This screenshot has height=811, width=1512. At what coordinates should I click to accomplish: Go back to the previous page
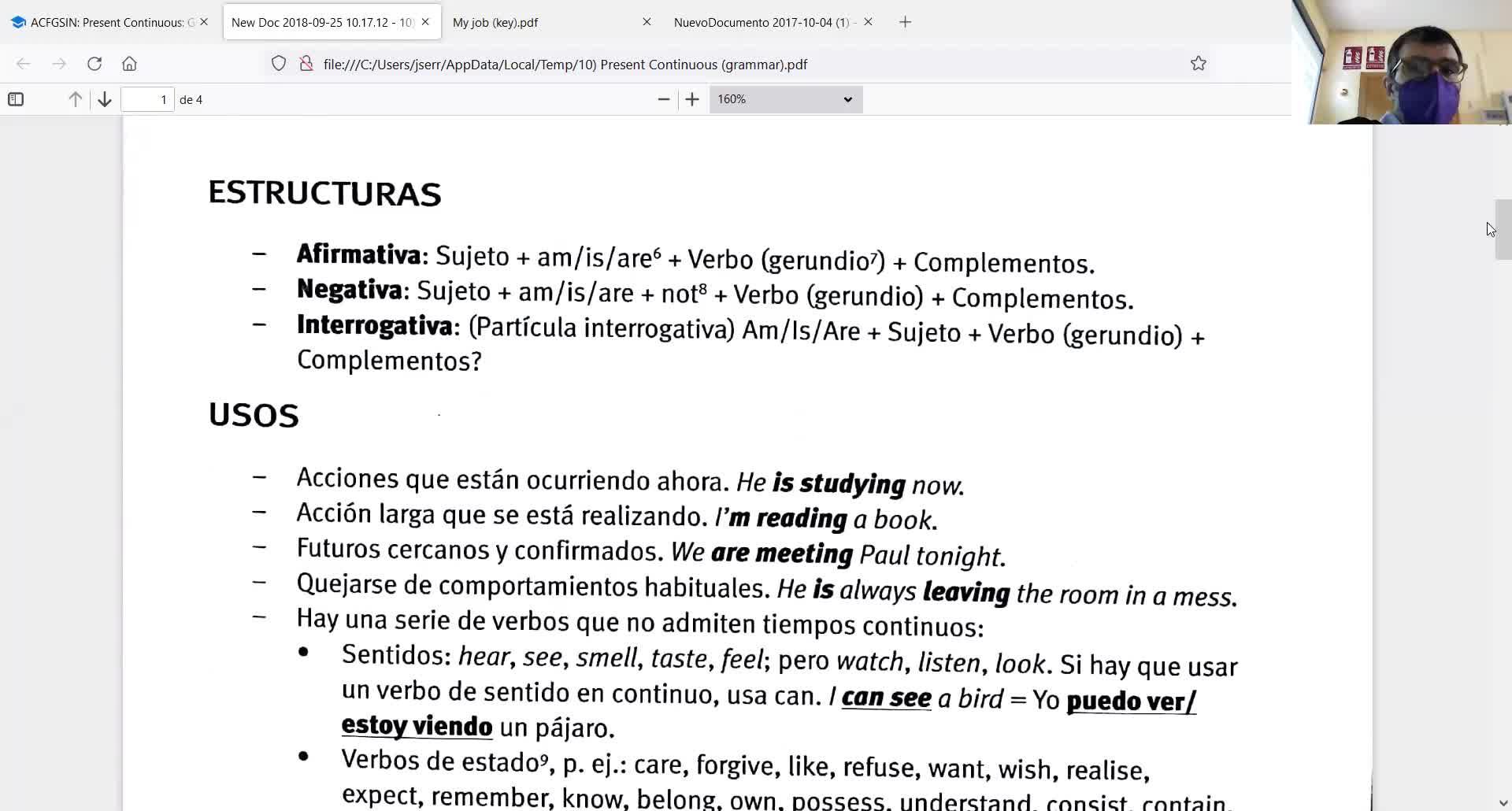[x=23, y=64]
